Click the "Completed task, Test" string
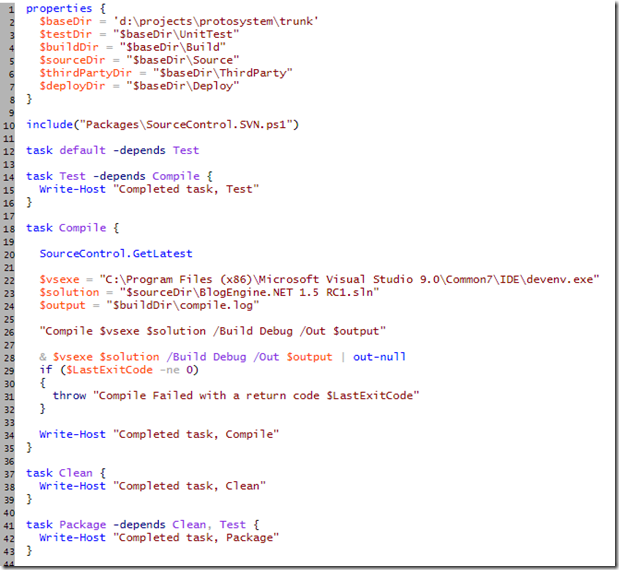The width and height of the screenshot is (619, 570). pyautogui.click(x=187, y=189)
